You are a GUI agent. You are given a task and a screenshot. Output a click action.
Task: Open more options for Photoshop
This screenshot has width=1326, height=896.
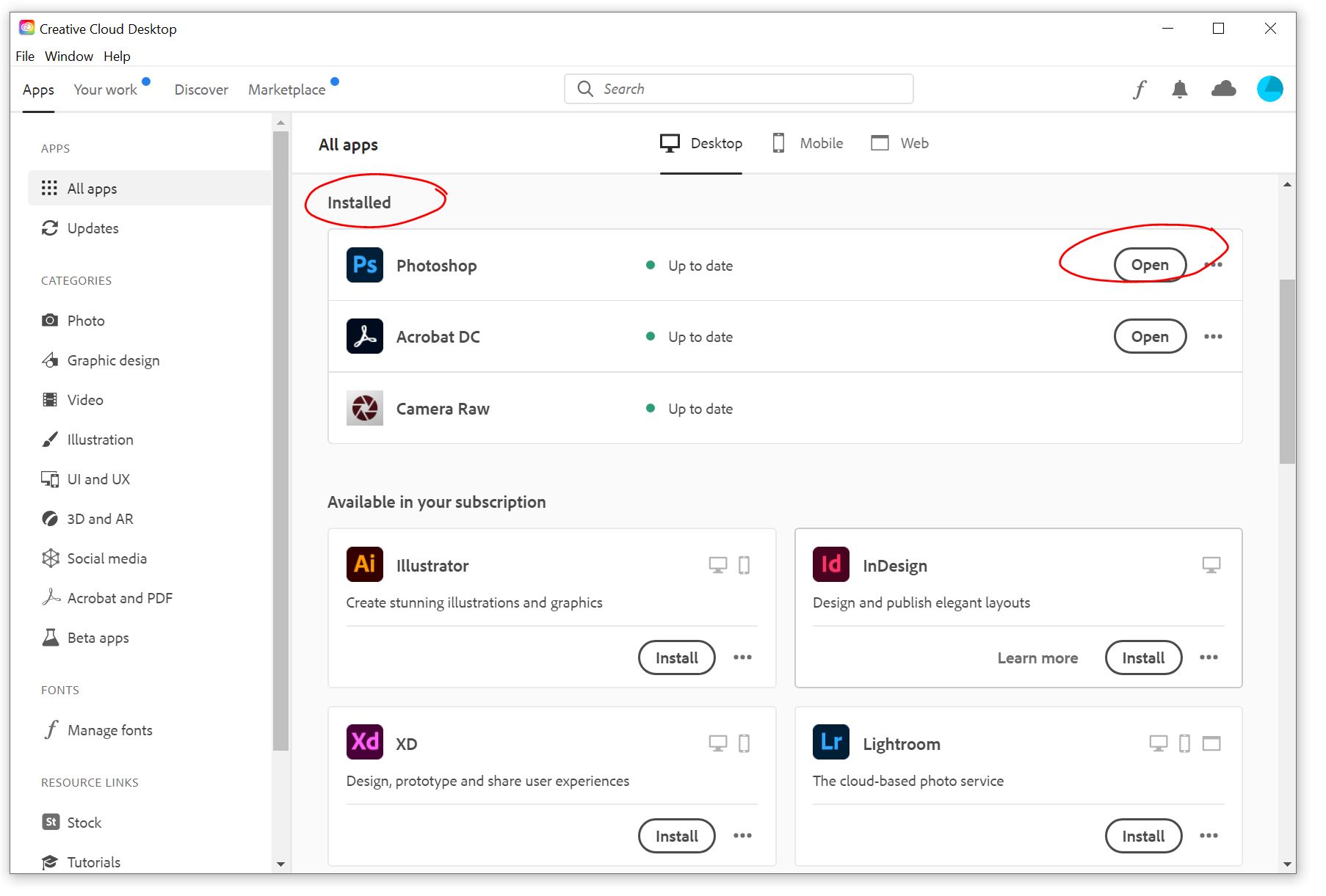click(x=1214, y=265)
